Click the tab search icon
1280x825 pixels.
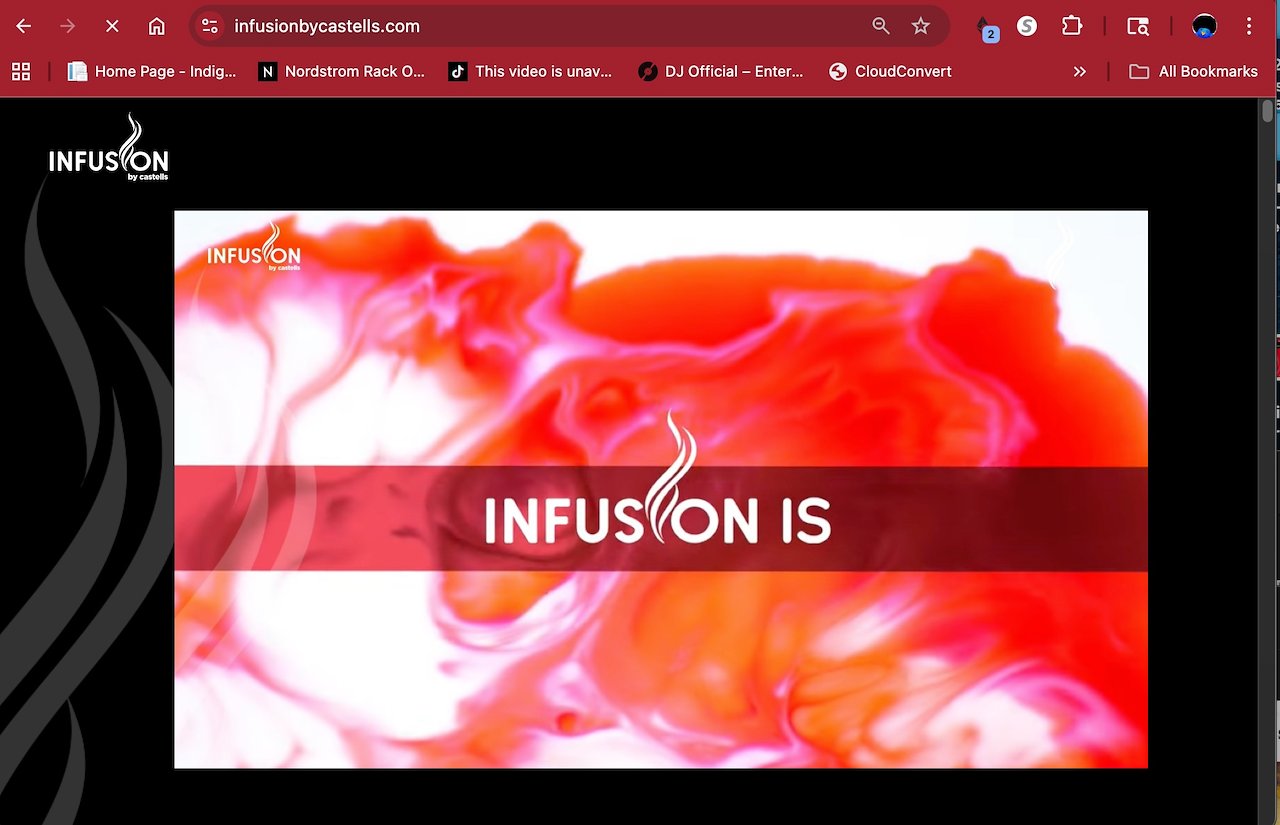pyautogui.click(x=1138, y=27)
